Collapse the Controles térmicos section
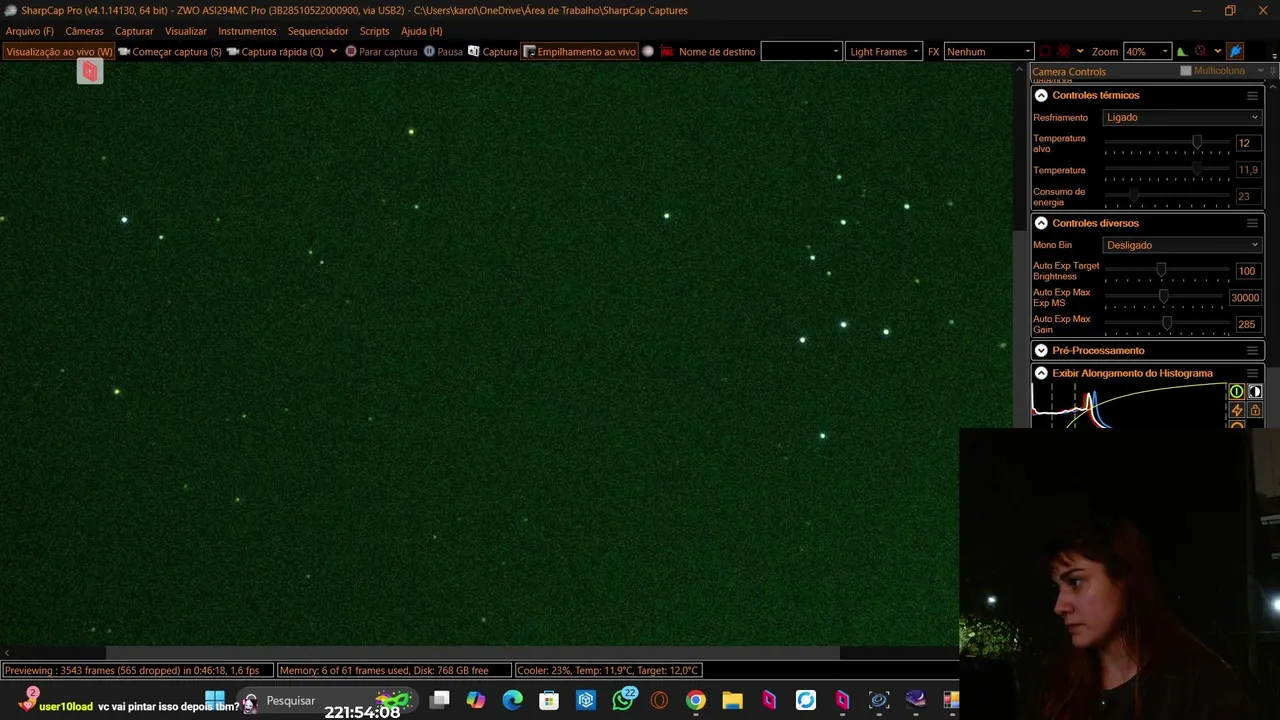 point(1041,95)
